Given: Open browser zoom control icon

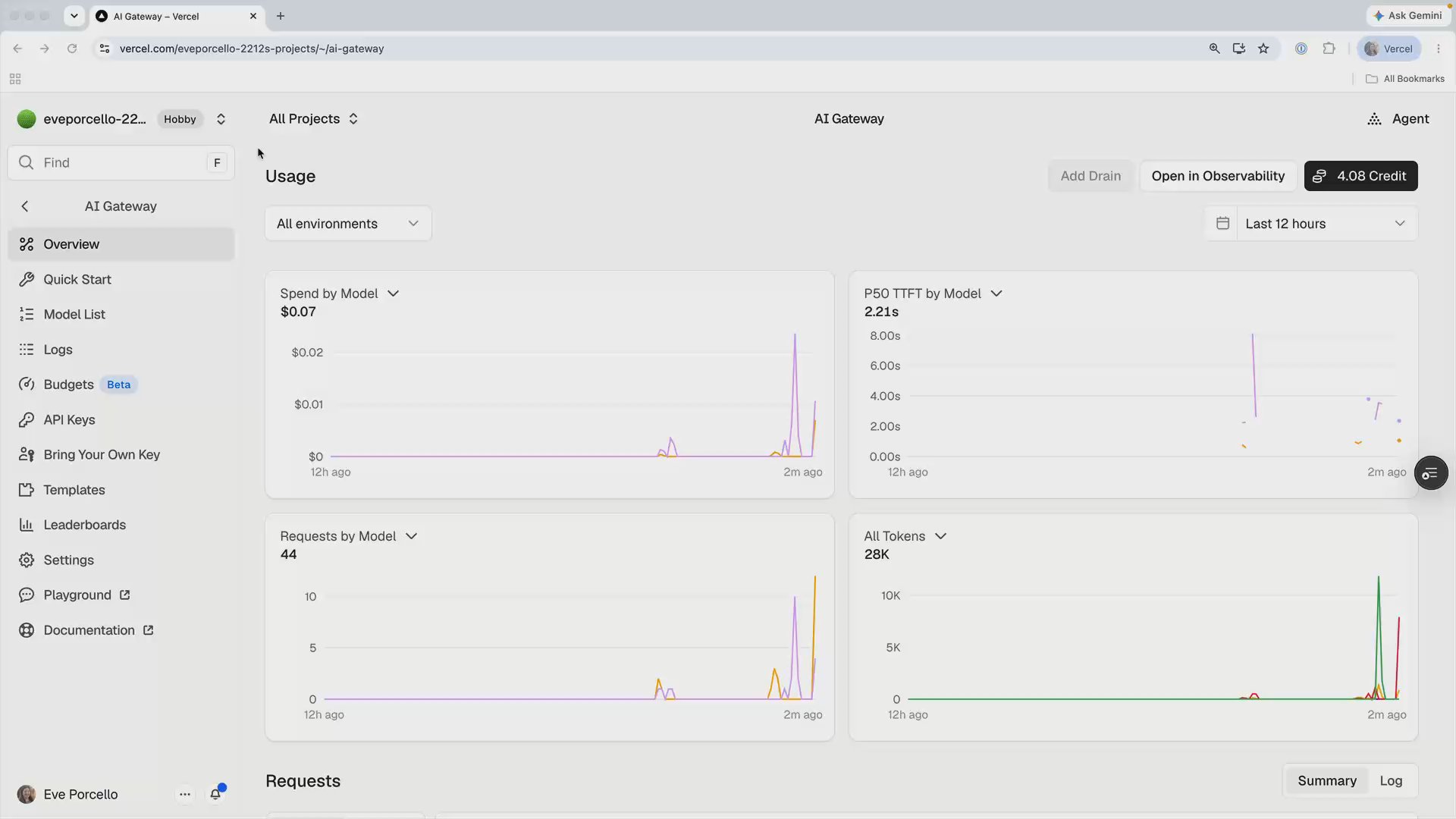Looking at the screenshot, I should pyautogui.click(x=1215, y=49).
